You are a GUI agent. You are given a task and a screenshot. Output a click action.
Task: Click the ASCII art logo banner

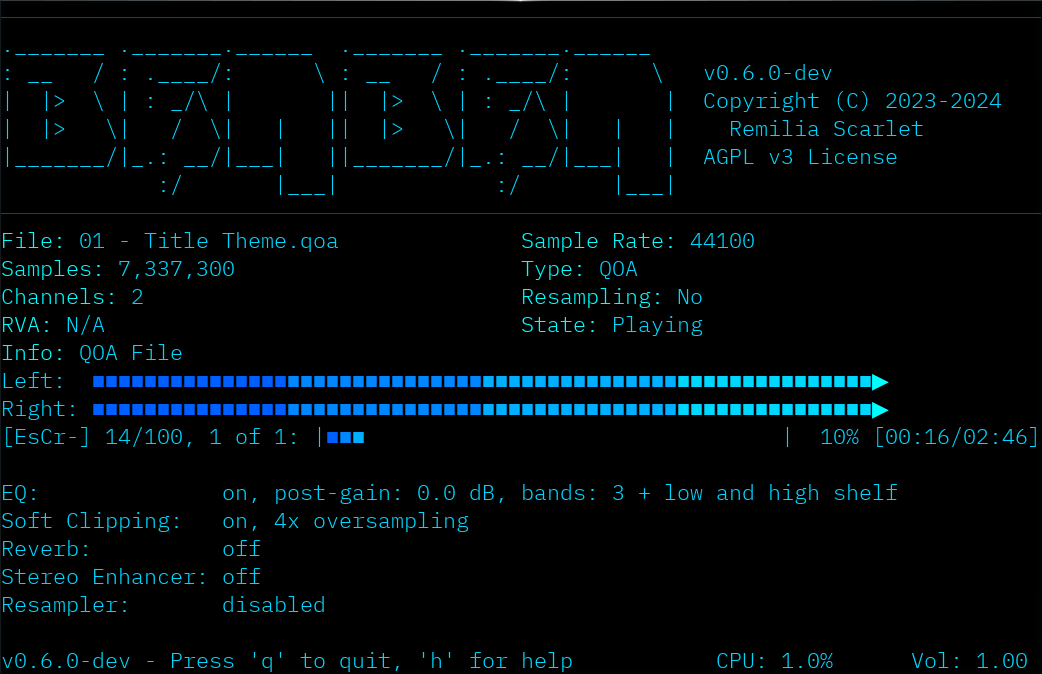pyautogui.click(x=340, y=116)
